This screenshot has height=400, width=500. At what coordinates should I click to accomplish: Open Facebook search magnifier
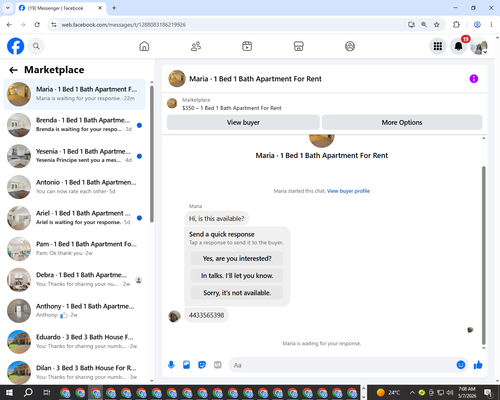(36, 46)
